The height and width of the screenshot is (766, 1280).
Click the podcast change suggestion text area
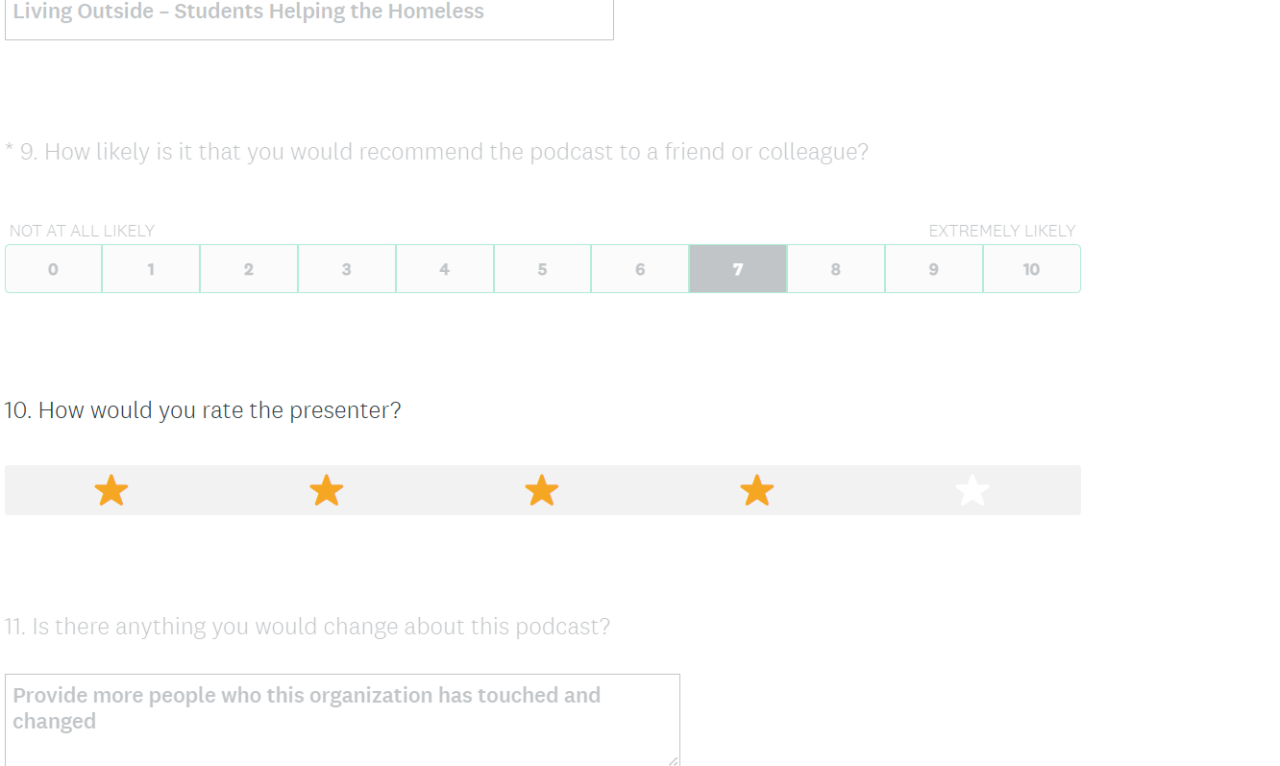click(x=342, y=720)
